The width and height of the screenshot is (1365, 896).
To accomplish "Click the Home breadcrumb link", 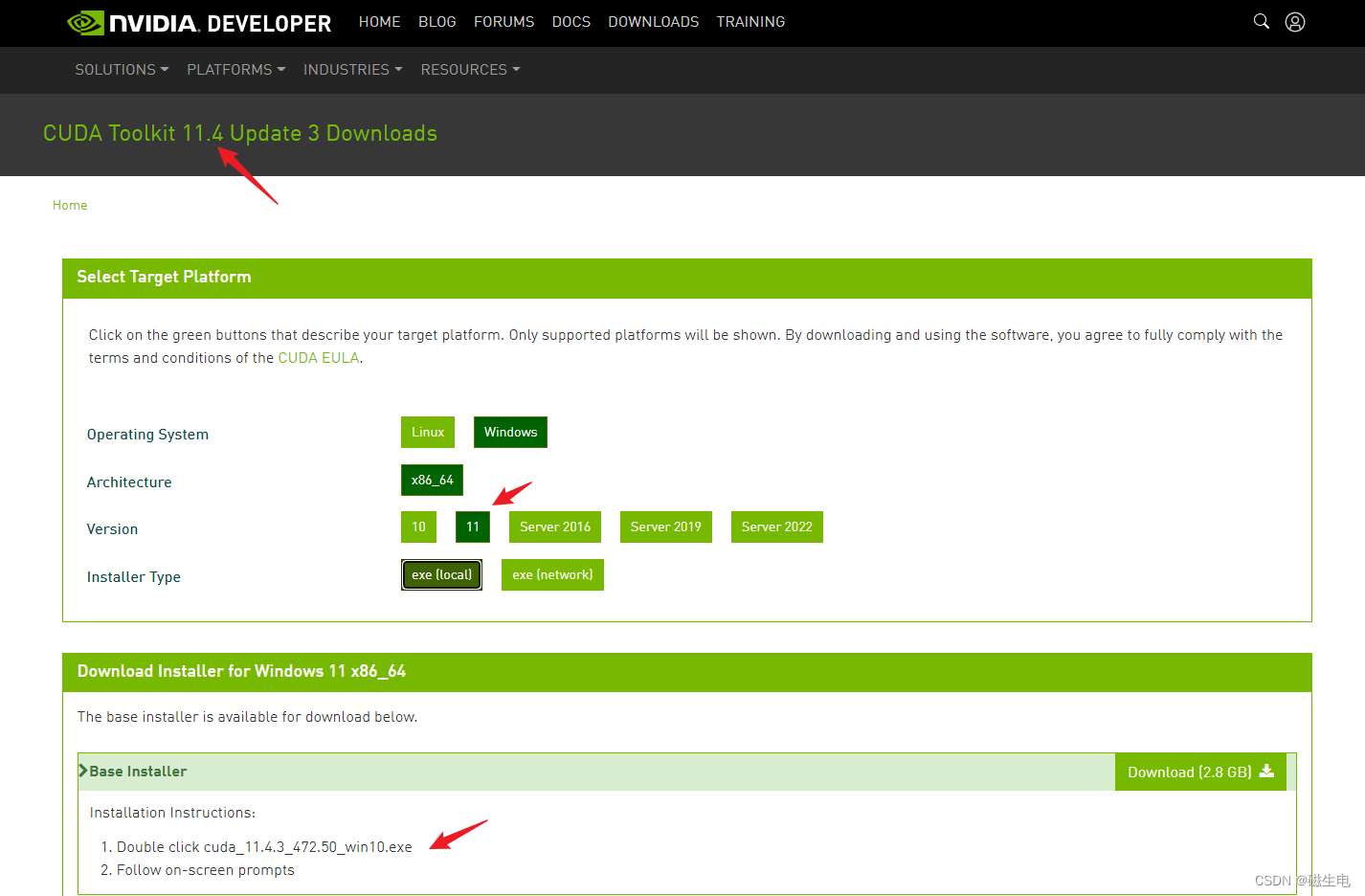I will coord(70,205).
